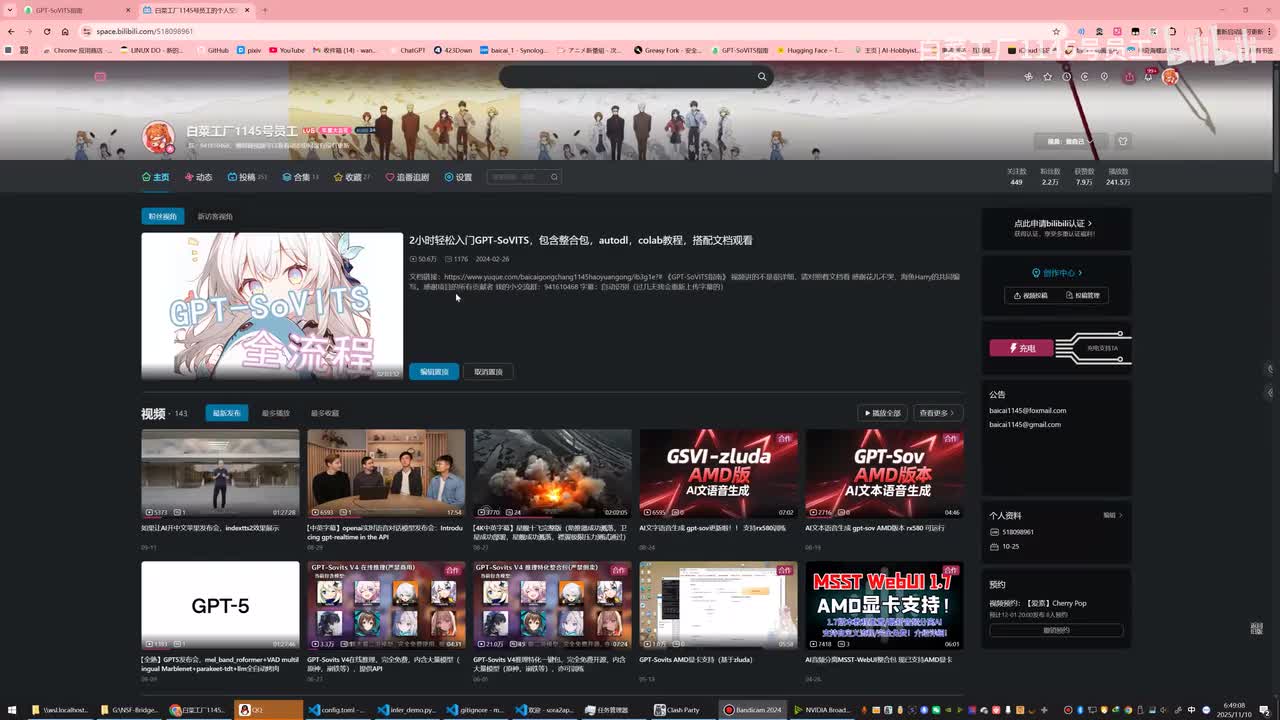Select the 粉丝视角 fan view tab
The image size is (1280, 720).
[x=162, y=216]
